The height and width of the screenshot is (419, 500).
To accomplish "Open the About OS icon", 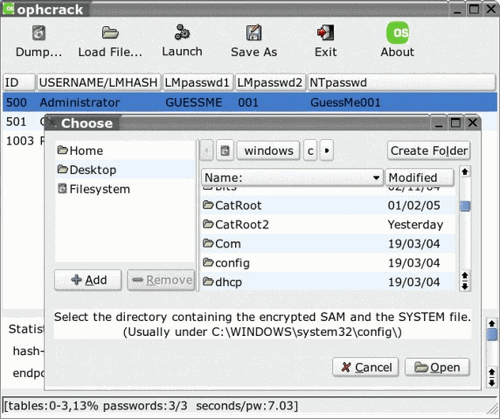I will tap(397, 33).
